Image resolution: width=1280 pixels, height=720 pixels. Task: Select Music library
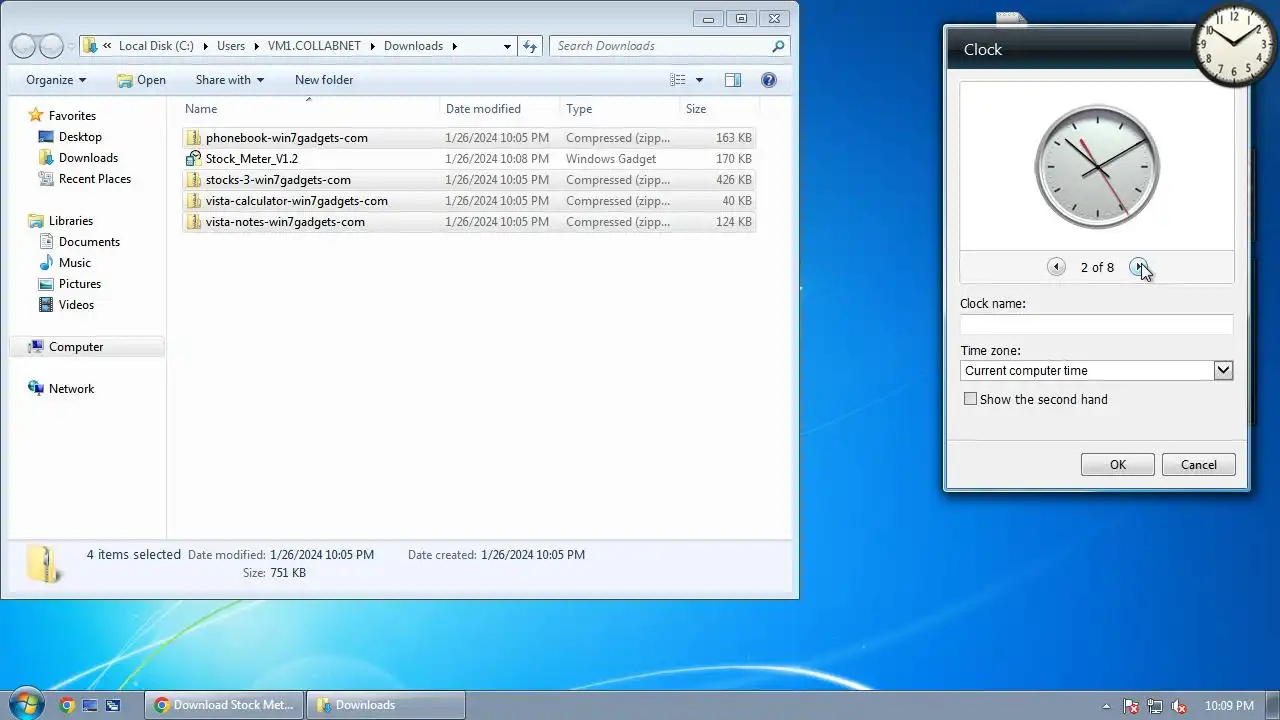click(x=75, y=263)
